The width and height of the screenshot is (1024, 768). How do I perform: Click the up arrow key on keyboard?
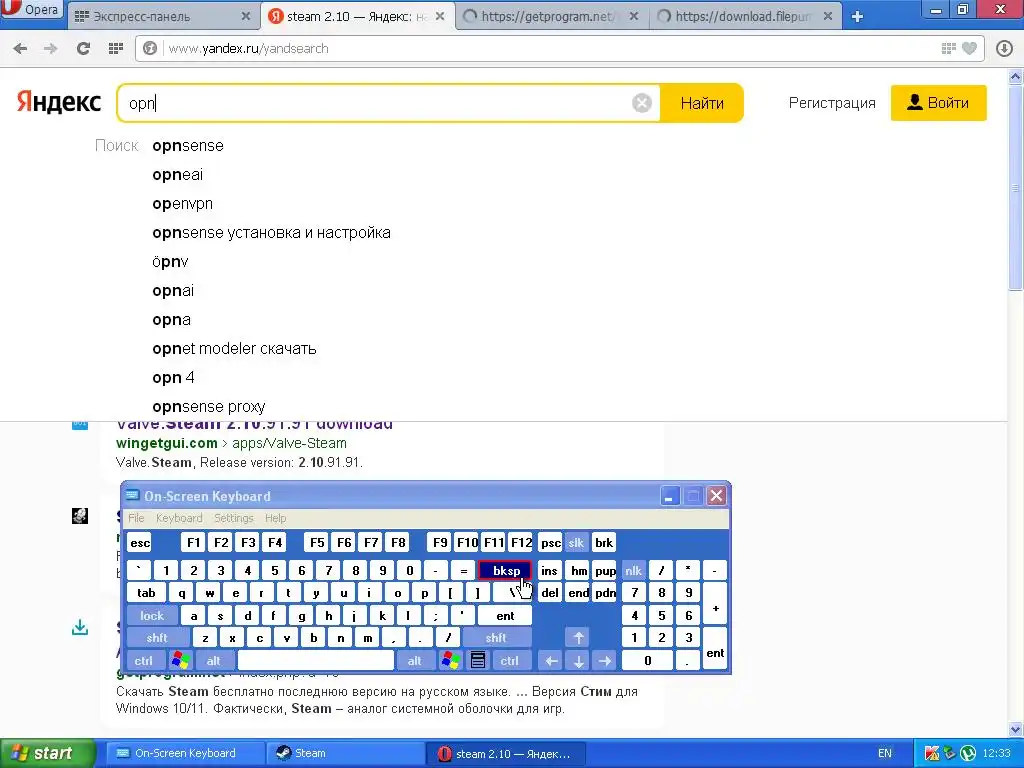tap(578, 638)
